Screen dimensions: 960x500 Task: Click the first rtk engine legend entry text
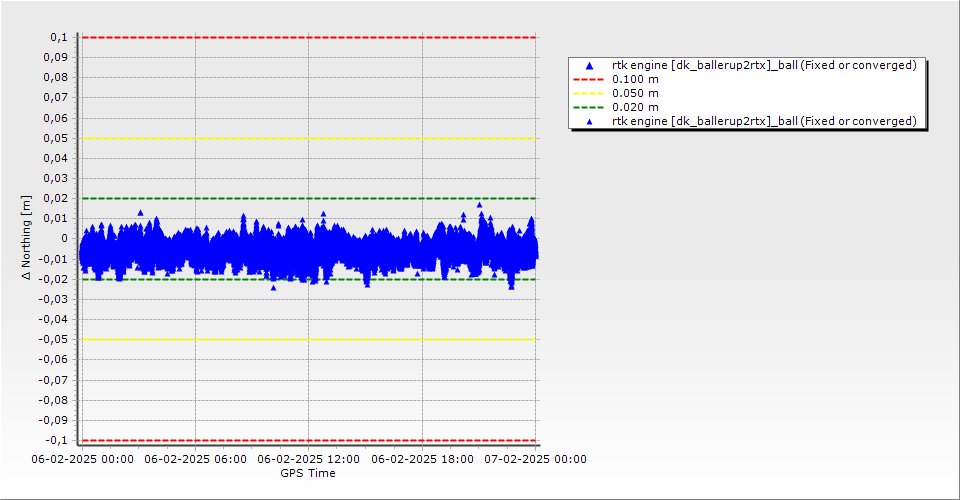[x=764, y=65]
